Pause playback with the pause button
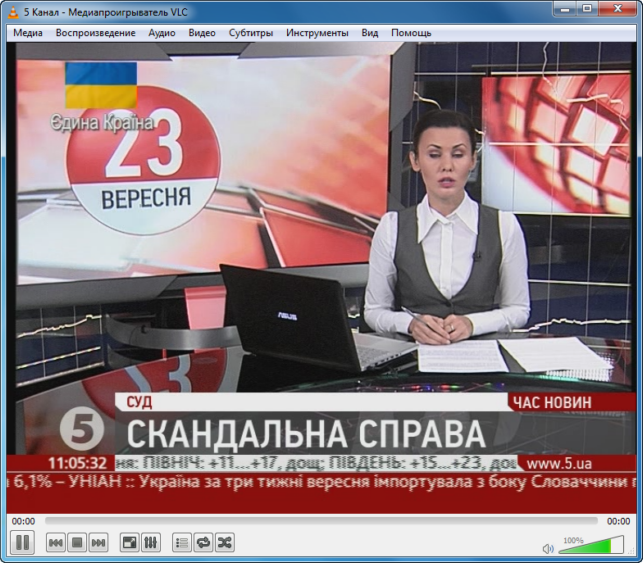Image resolution: width=643 pixels, height=563 pixels. pos(22,542)
